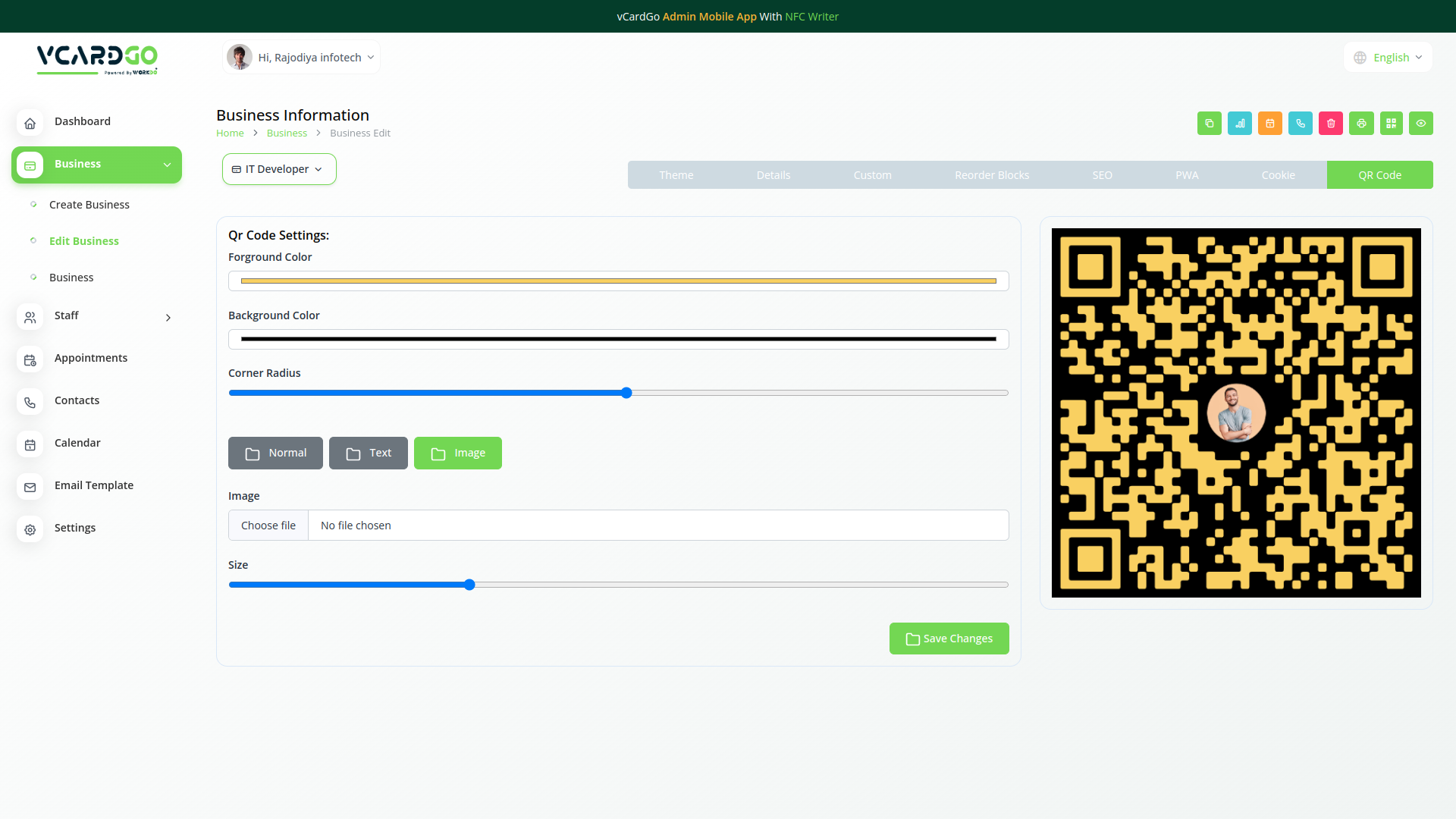Click the copy/duplicate icon button
This screenshot has height=819, width=1456.
1209,124
